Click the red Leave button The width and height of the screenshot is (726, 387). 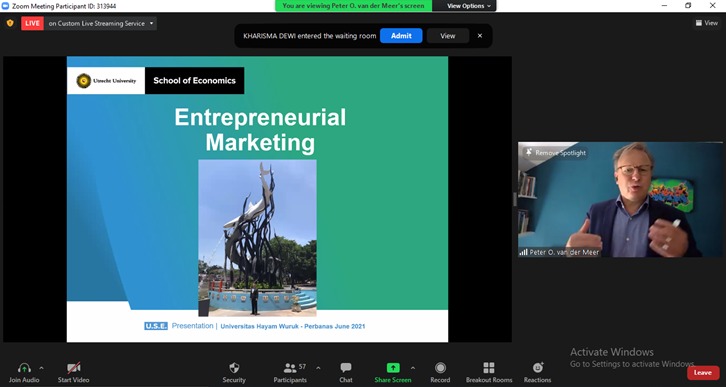pyautogui.click(x=703, y=373)
